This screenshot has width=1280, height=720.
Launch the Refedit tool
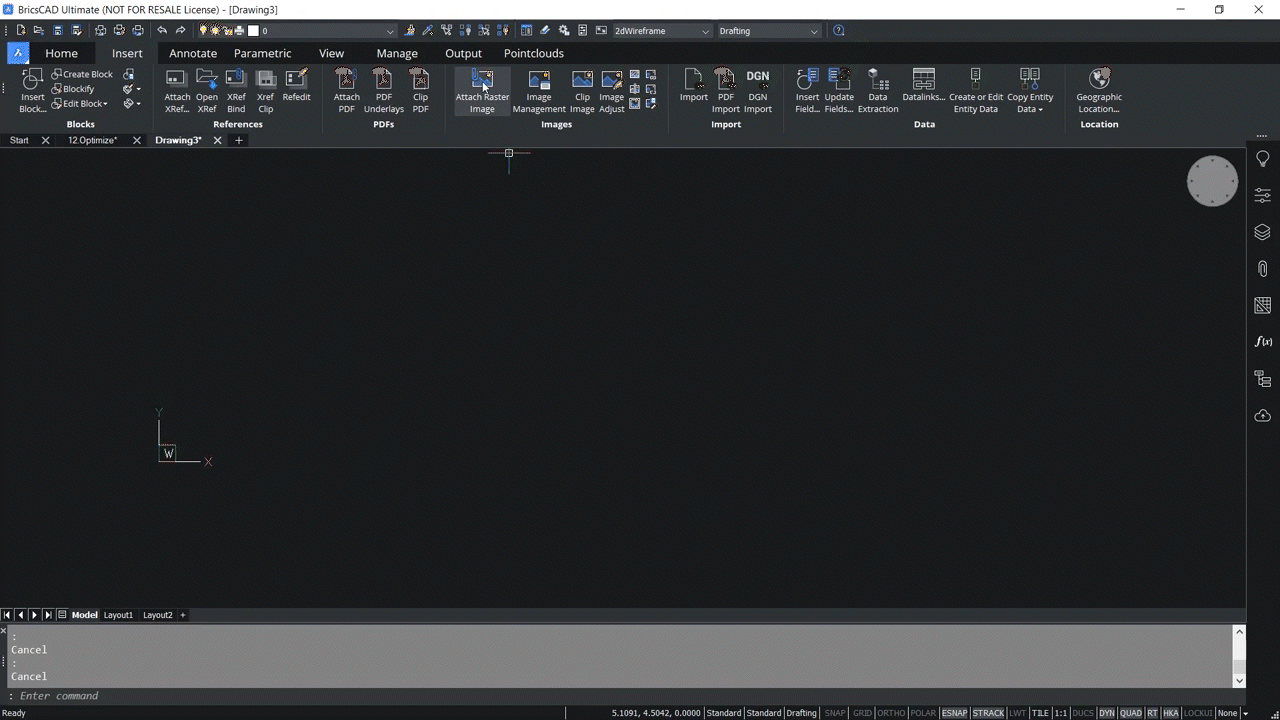click(x=296, y=85)
